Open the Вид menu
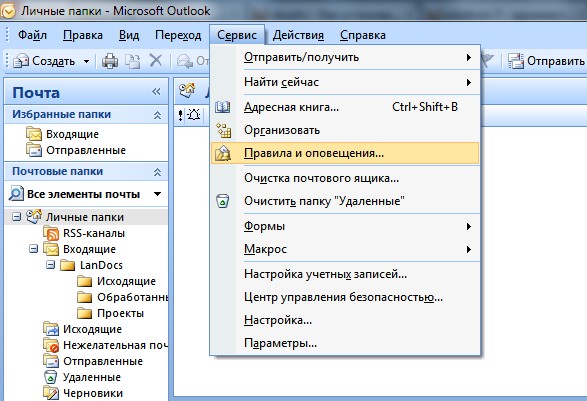This screenshot has width=587, height=401. pyautogui.click(x=129, y=35)
